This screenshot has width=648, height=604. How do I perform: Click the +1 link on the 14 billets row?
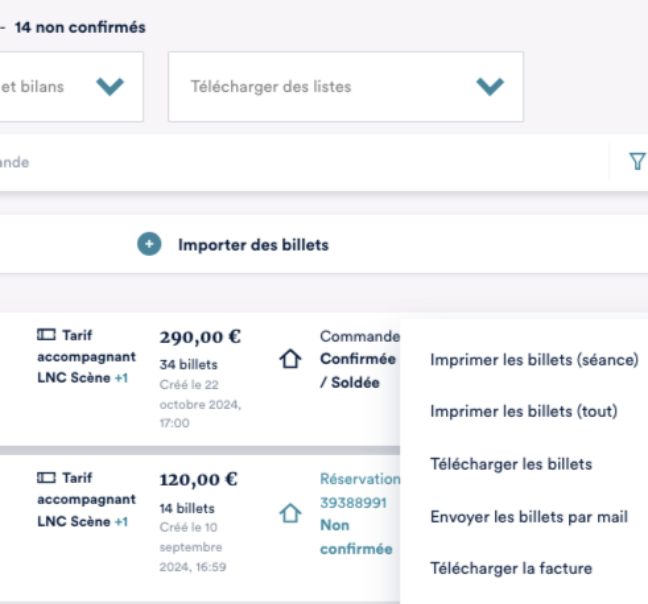[121, 522]
